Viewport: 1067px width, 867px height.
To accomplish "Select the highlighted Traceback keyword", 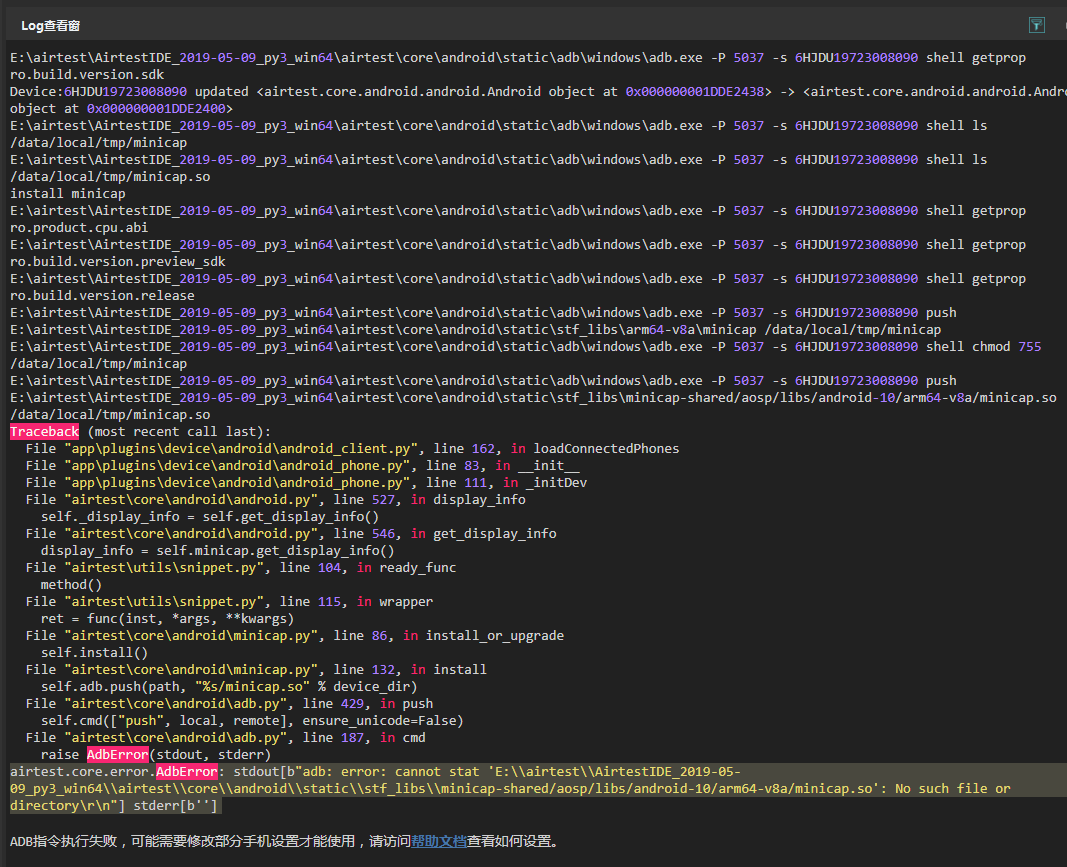I will pyautogui.click(x=44, y=431).
